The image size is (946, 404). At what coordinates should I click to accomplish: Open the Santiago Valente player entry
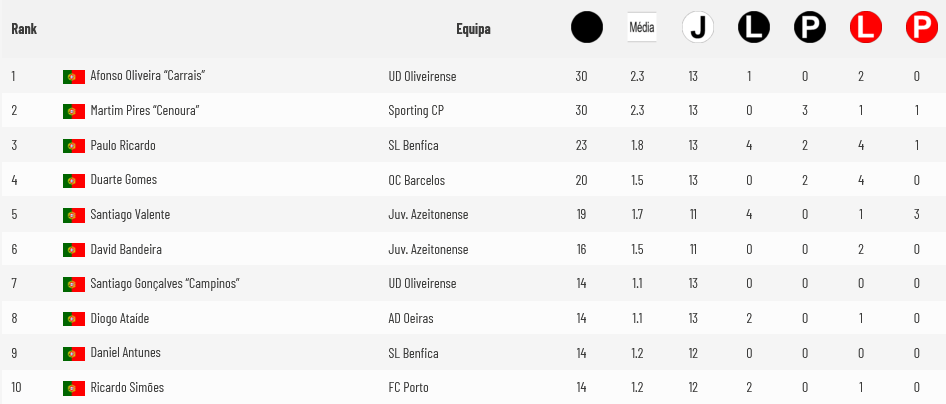coord(130,214)
